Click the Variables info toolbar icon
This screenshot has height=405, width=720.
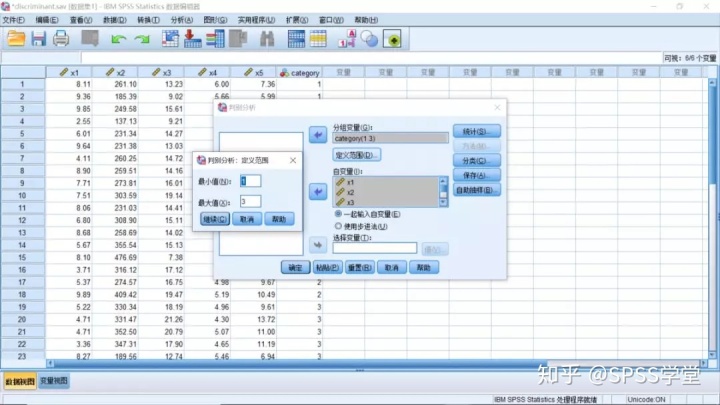point(215,39)
